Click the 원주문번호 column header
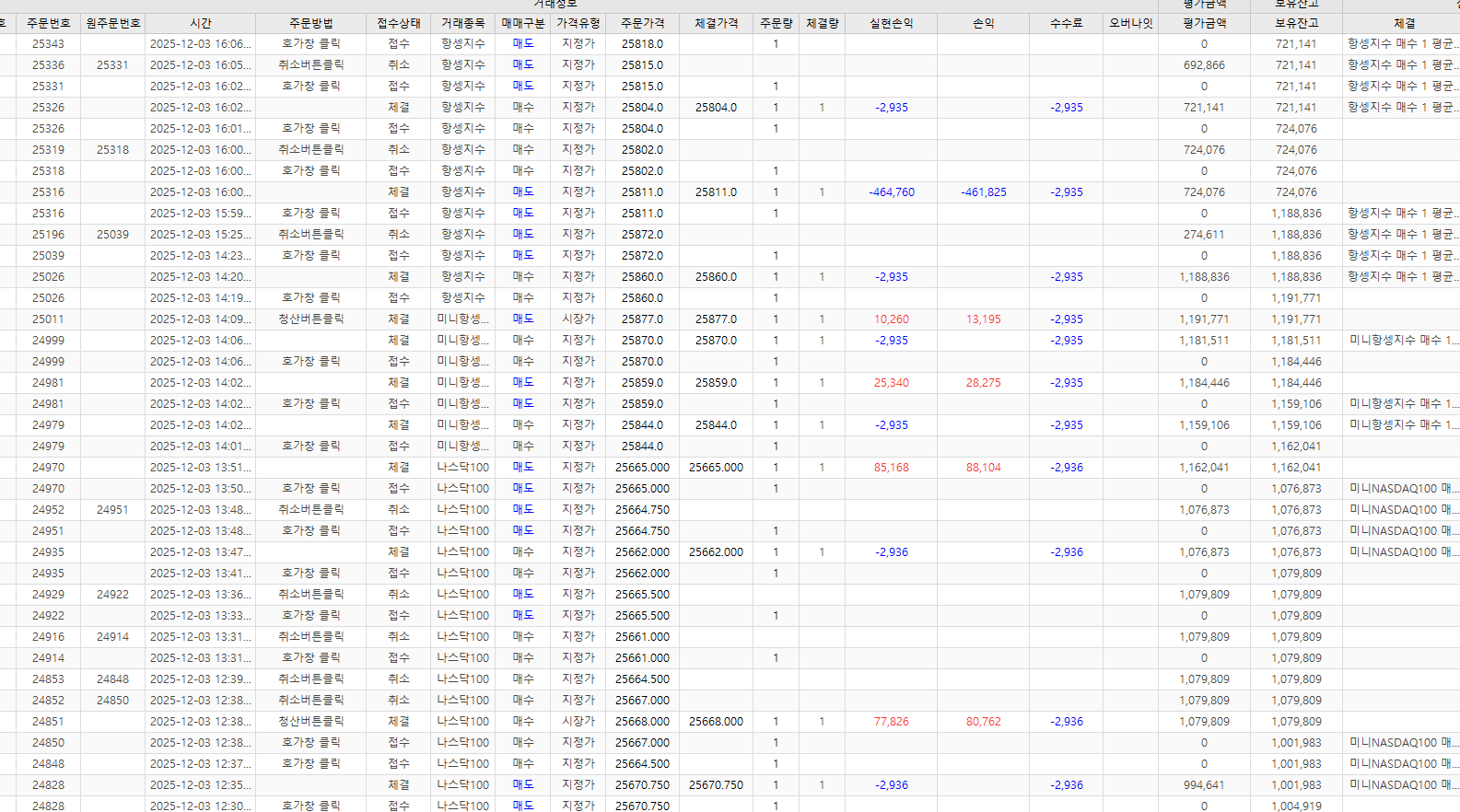1460x812 pixels. click(112, 23)
